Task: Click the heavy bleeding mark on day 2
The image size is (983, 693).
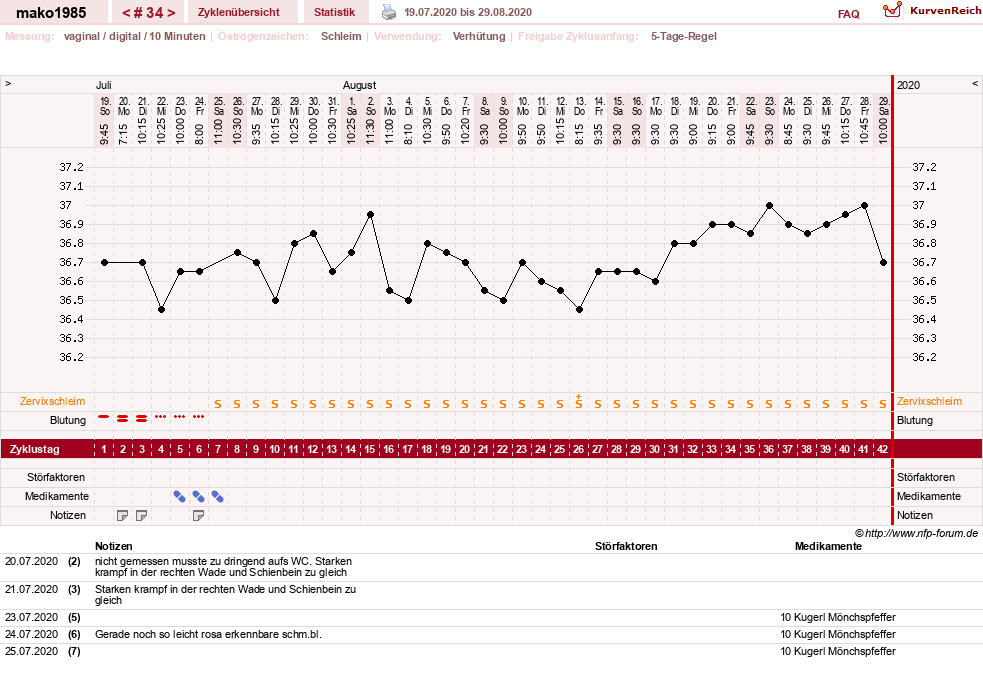Action: pos(123,418)
